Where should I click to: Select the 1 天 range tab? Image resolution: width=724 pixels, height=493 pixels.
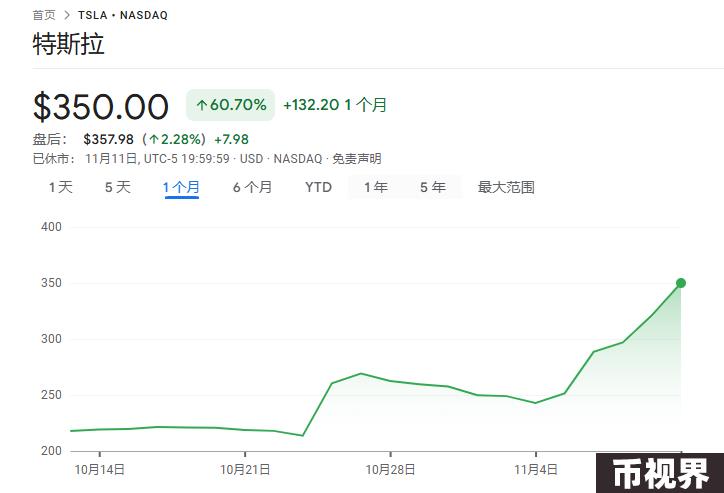pos(61,187)
